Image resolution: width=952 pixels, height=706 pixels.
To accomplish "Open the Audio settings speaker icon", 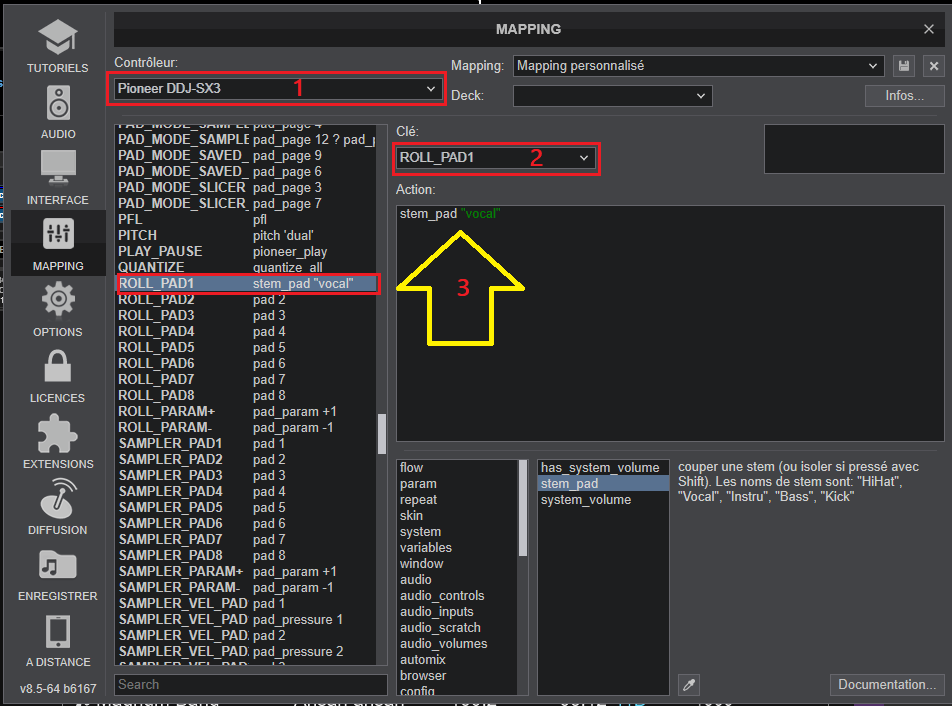I will (58, 106).
